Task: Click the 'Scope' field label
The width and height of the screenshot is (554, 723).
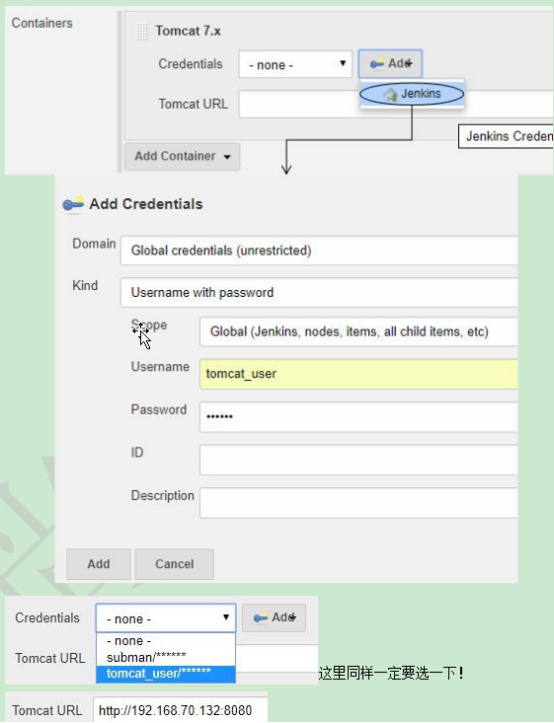Action: click(149, 325)
